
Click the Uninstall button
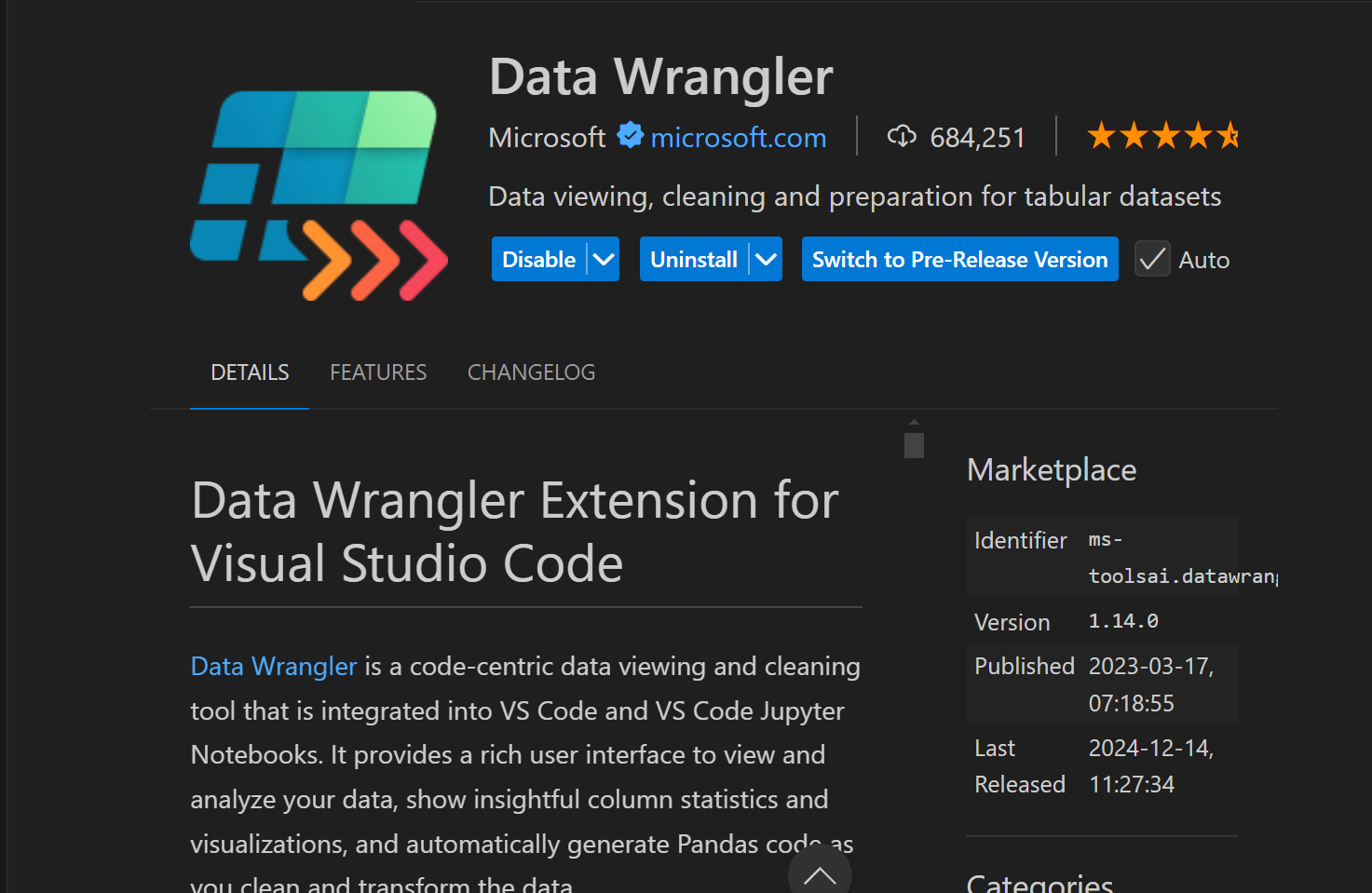[x=694, y=259]
